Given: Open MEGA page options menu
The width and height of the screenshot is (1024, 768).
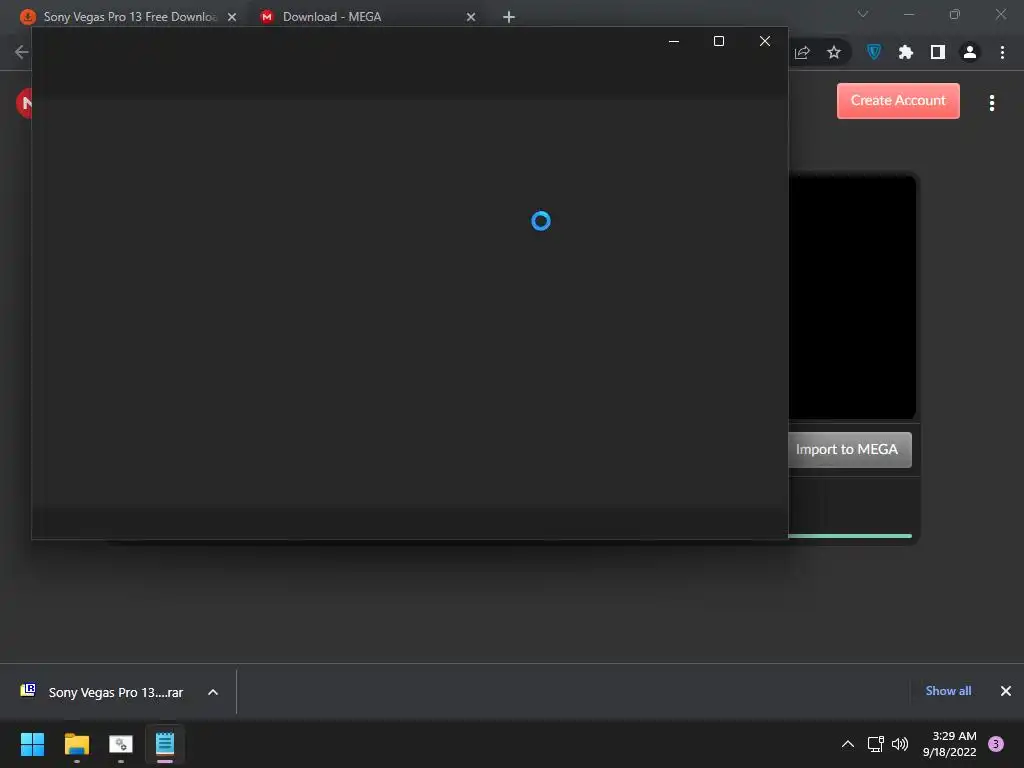Looking at the screenshot, I should point(991,103).
